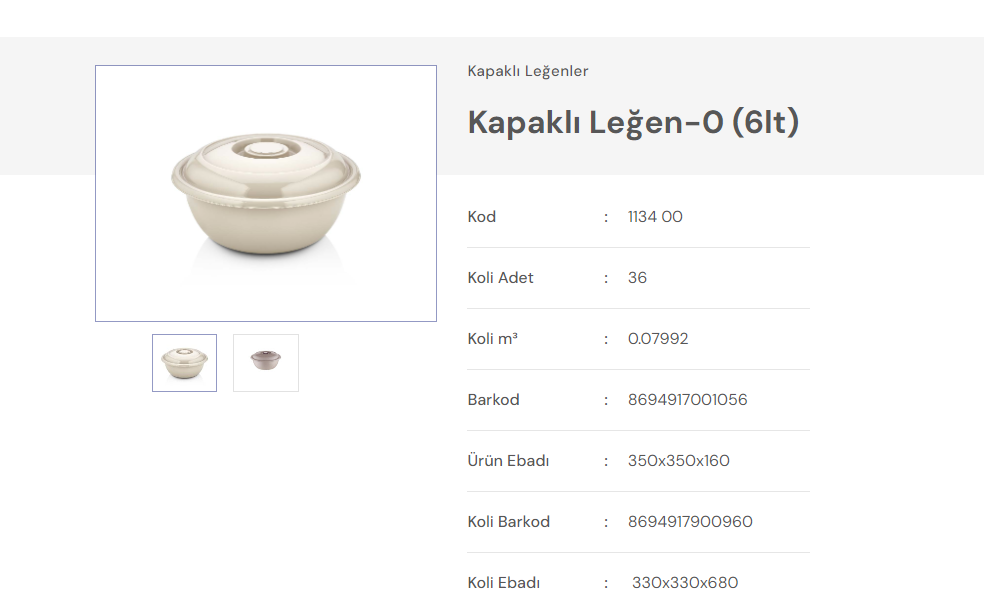Viewport: 984px width, 616px height.
Task: Click the Koli Adet value 36
Action: click(x=637, y=278)
